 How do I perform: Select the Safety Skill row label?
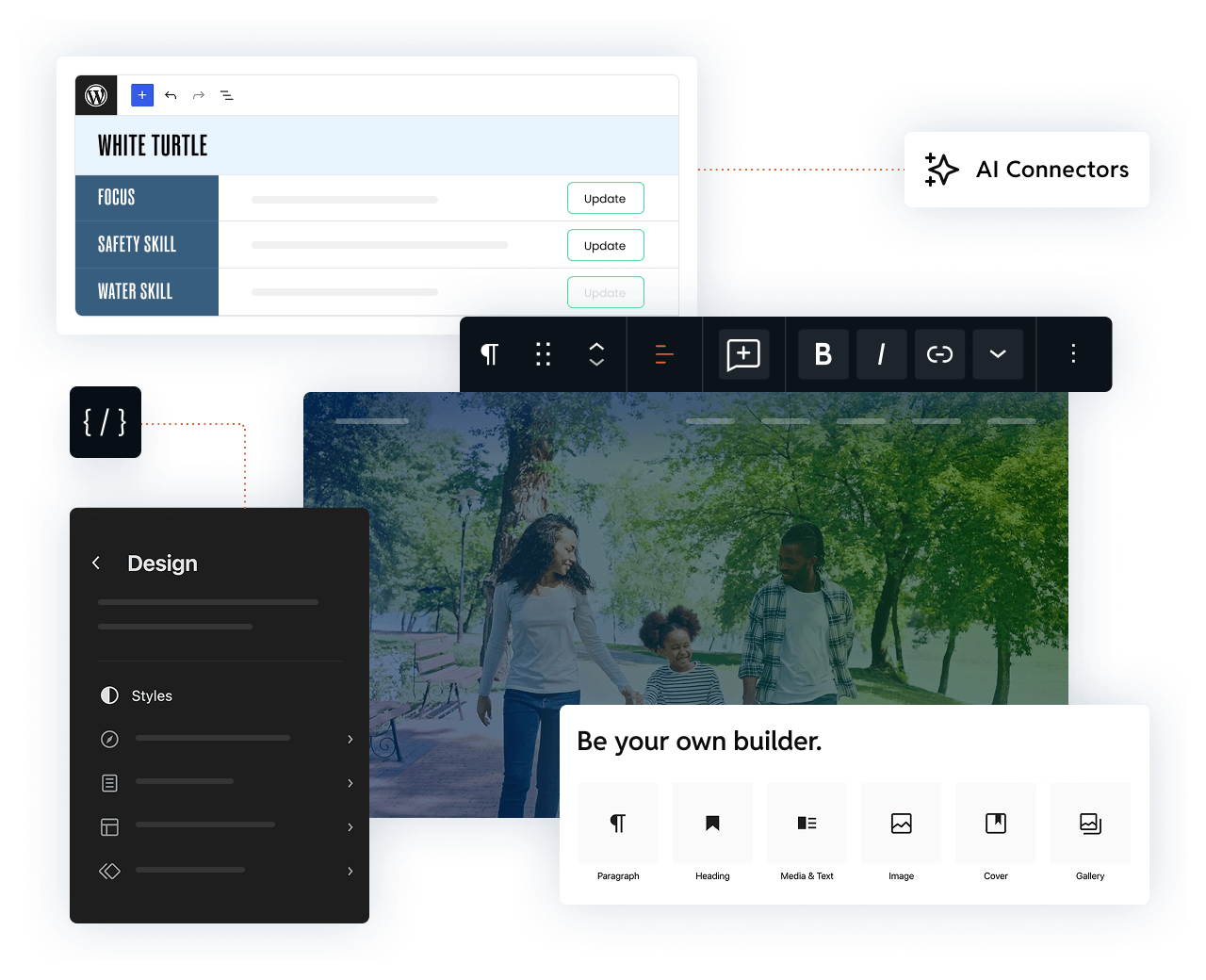138,245
